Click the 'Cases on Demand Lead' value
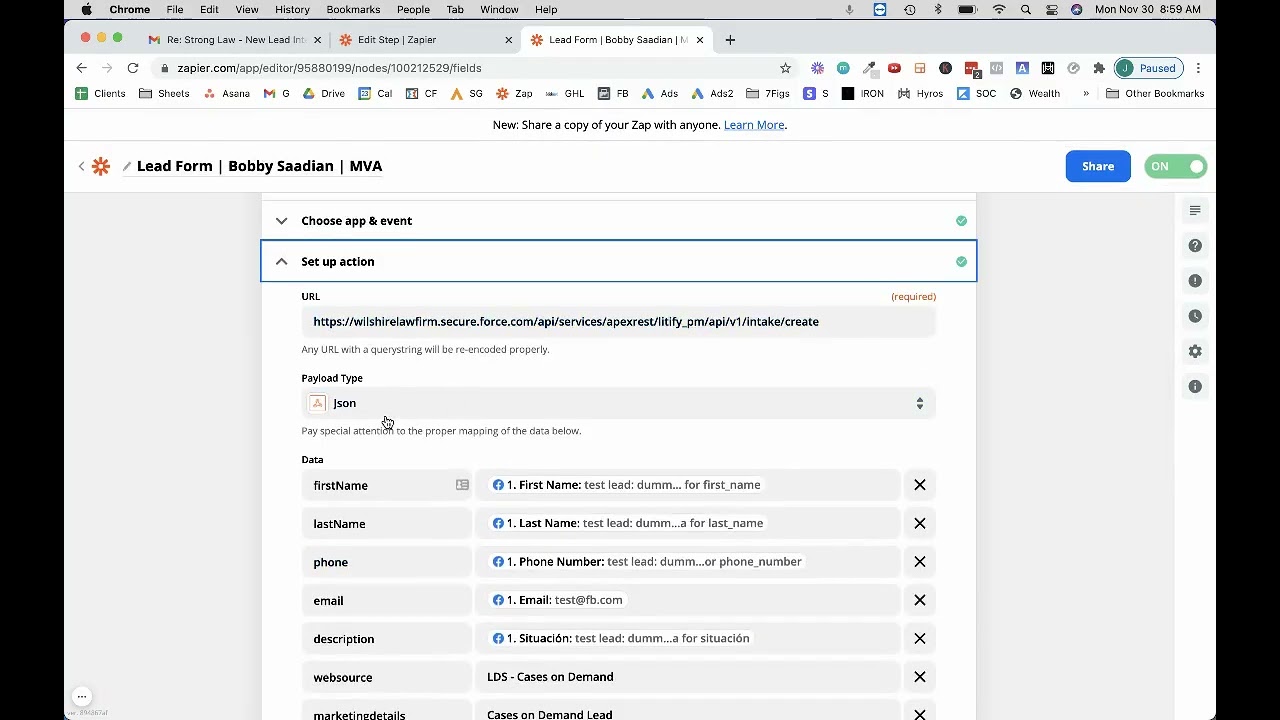 [x=550, y=714]
